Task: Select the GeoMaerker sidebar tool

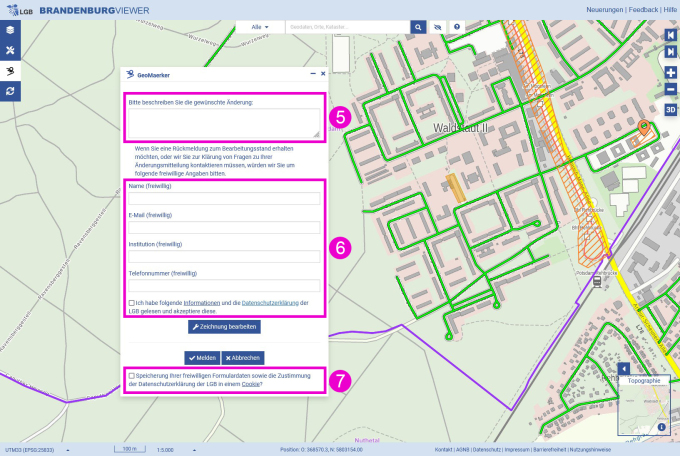Action: tap(10, 71)
